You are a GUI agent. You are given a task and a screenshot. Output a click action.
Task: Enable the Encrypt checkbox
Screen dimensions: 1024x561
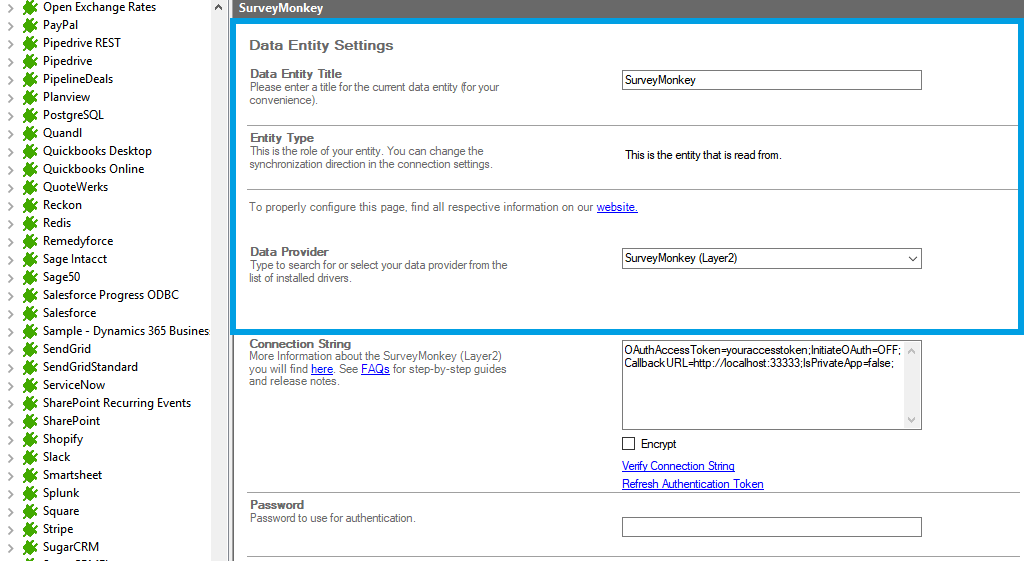628,443
